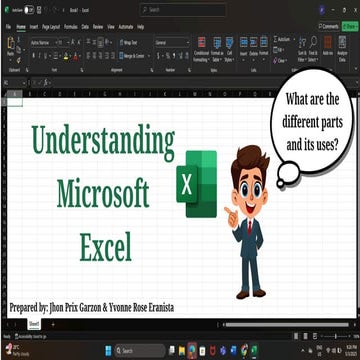Click the Excel taskbar icon
The width and height of the screenshot is (360, 360).
pyautogui.click(x=255, y=351)
